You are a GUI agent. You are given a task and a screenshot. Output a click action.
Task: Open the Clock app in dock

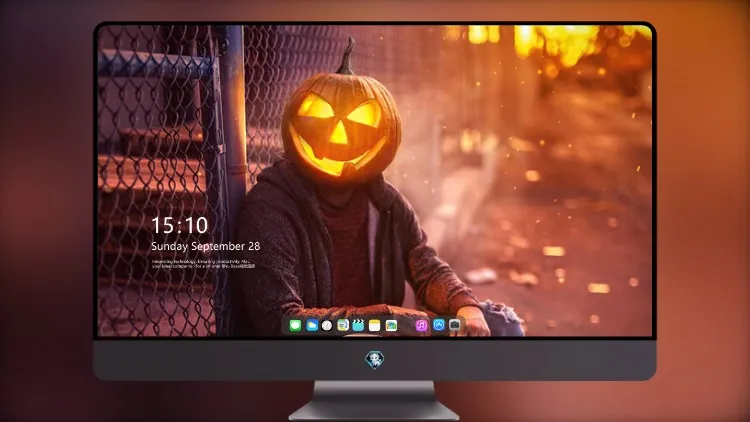327,326
